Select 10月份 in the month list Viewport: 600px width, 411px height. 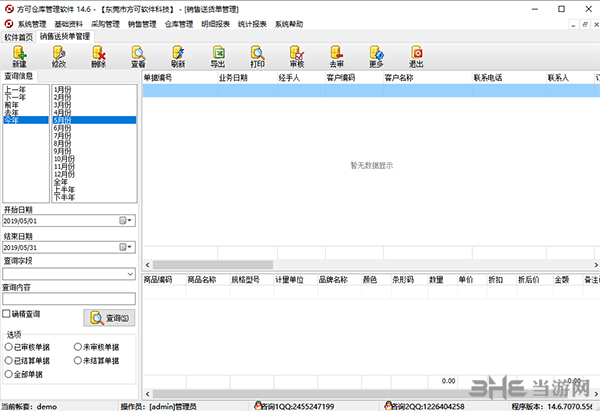[94, 159]
